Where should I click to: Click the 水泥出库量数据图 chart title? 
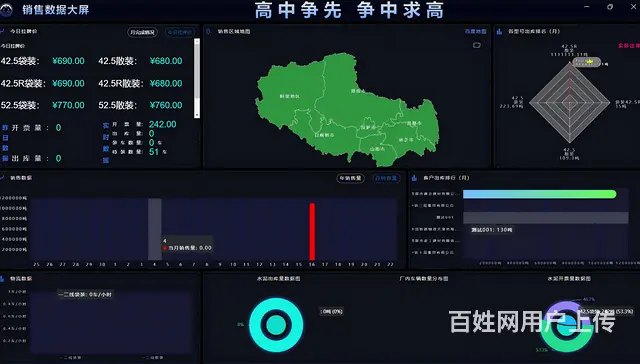click(x=278, y=278)
